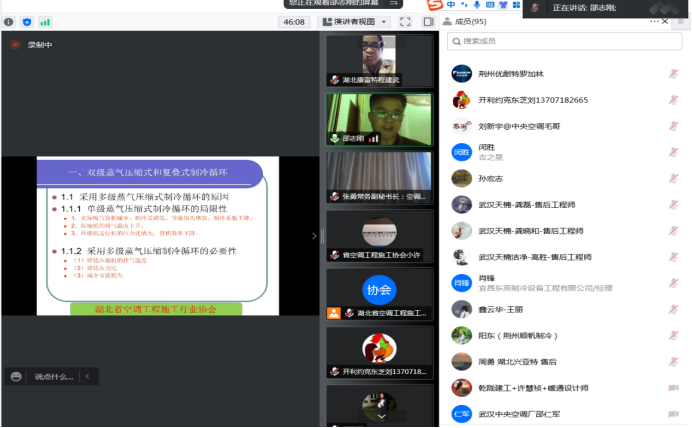Open the hamburger menu beside members panel
This screenshot has width=692, height=428.
coord(681,22)
